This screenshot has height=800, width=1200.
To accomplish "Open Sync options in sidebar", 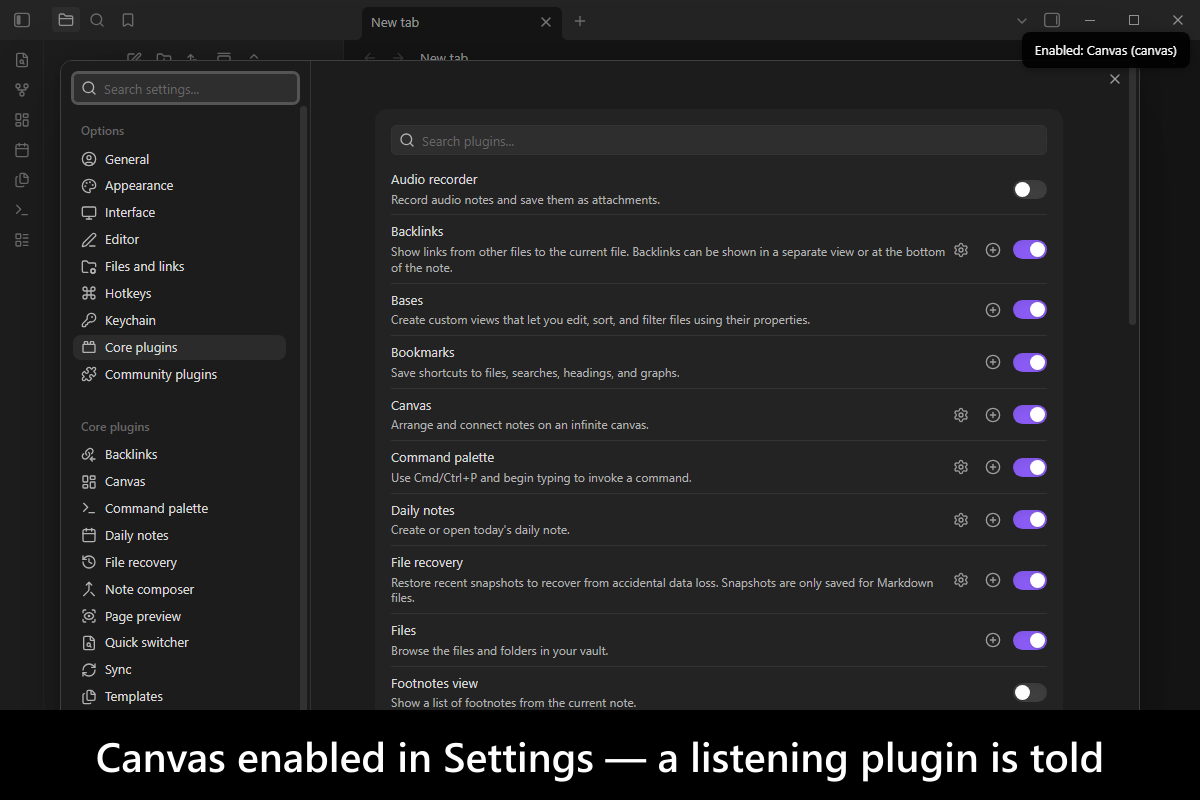I will (x=180, y=670).
